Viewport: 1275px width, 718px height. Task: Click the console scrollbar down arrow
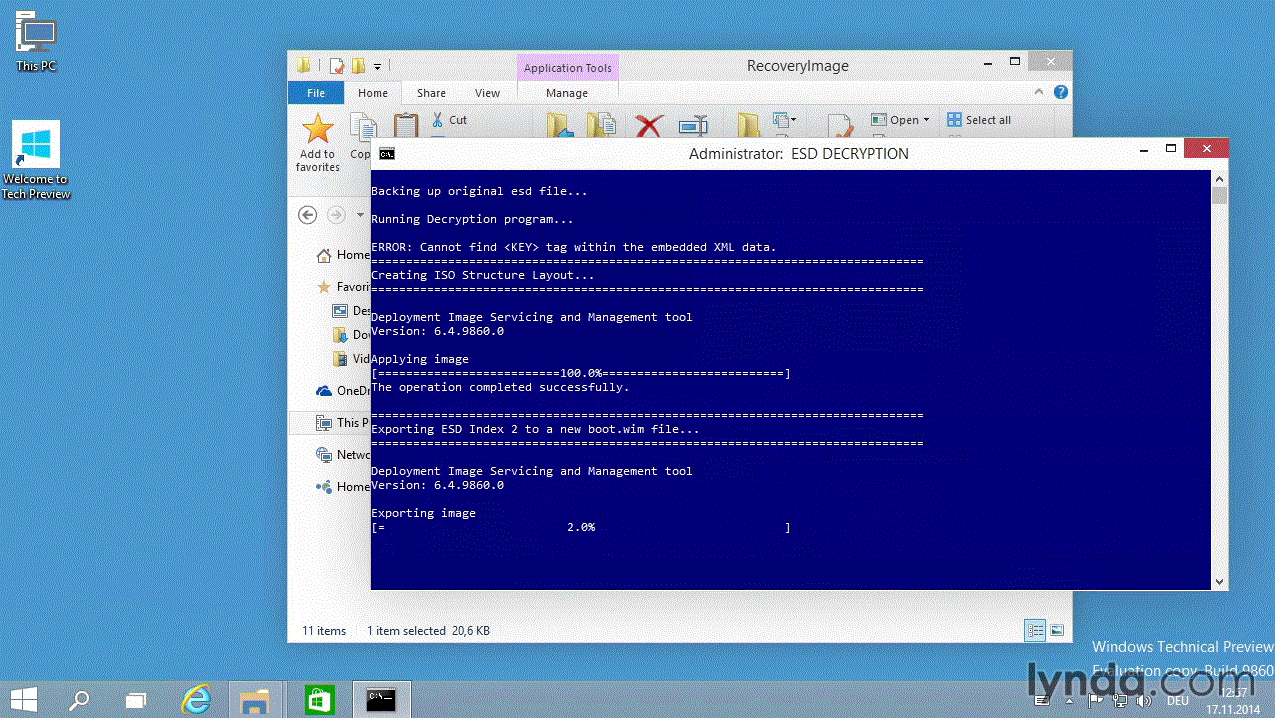tap(1219, 582)
